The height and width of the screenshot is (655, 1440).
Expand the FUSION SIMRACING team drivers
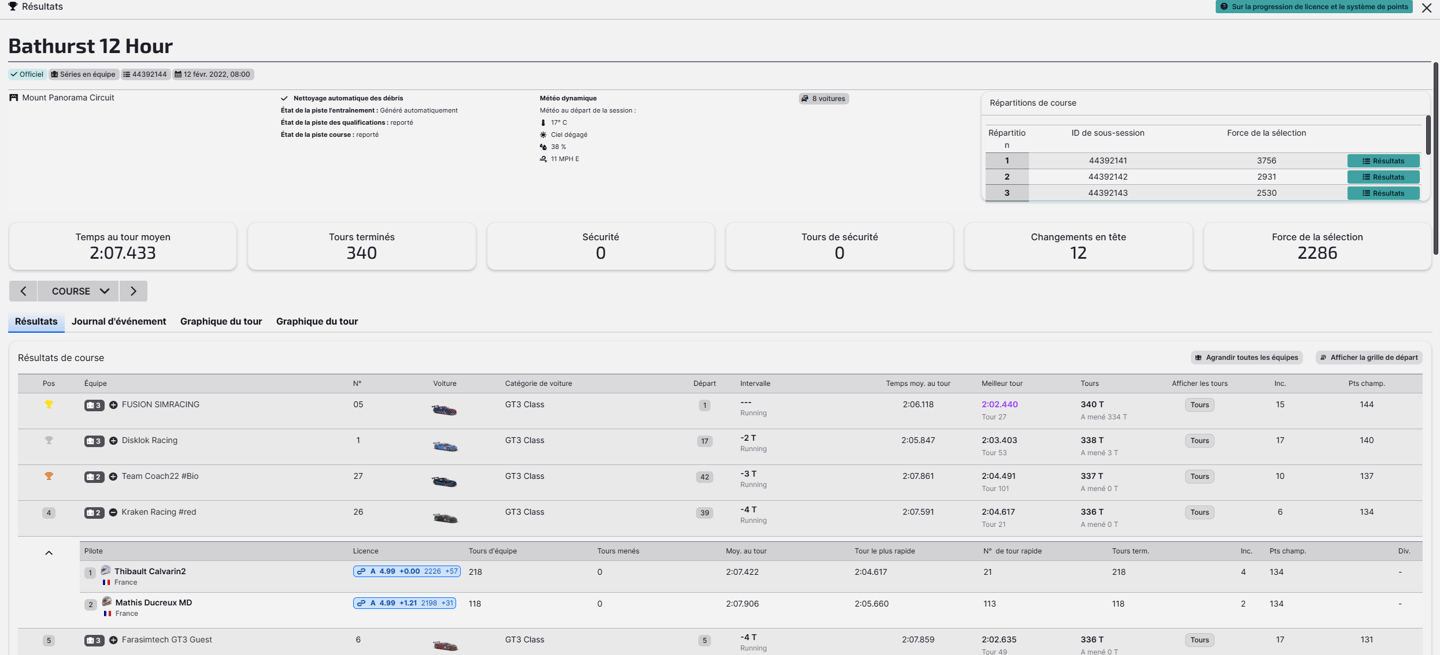(113, 405)
